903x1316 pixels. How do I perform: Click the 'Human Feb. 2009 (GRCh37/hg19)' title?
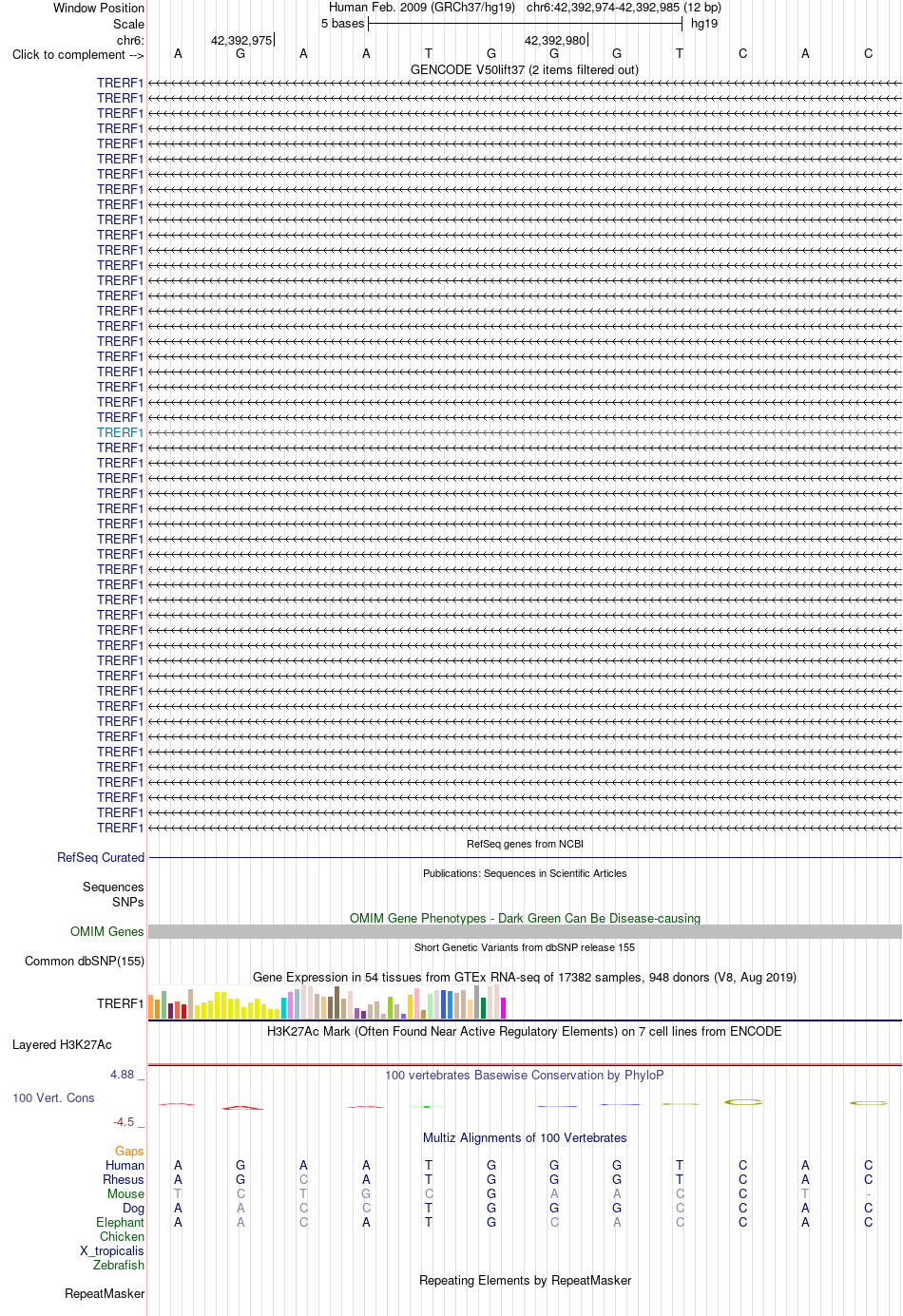422,7
